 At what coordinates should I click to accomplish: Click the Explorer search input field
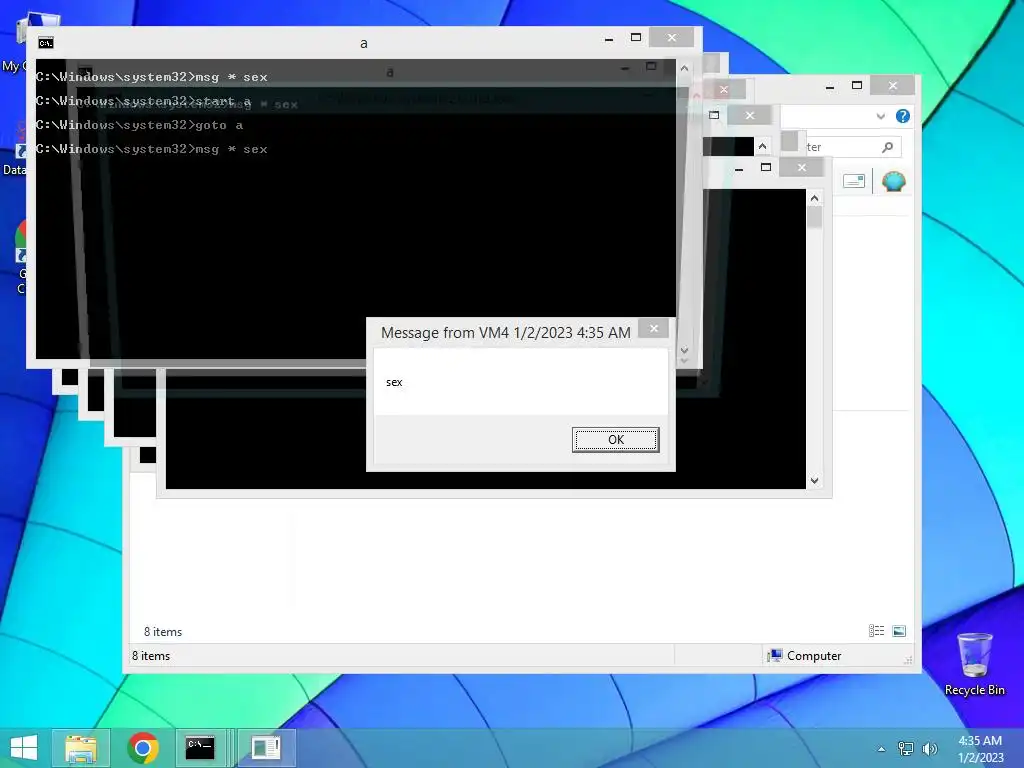pos(842,147)
